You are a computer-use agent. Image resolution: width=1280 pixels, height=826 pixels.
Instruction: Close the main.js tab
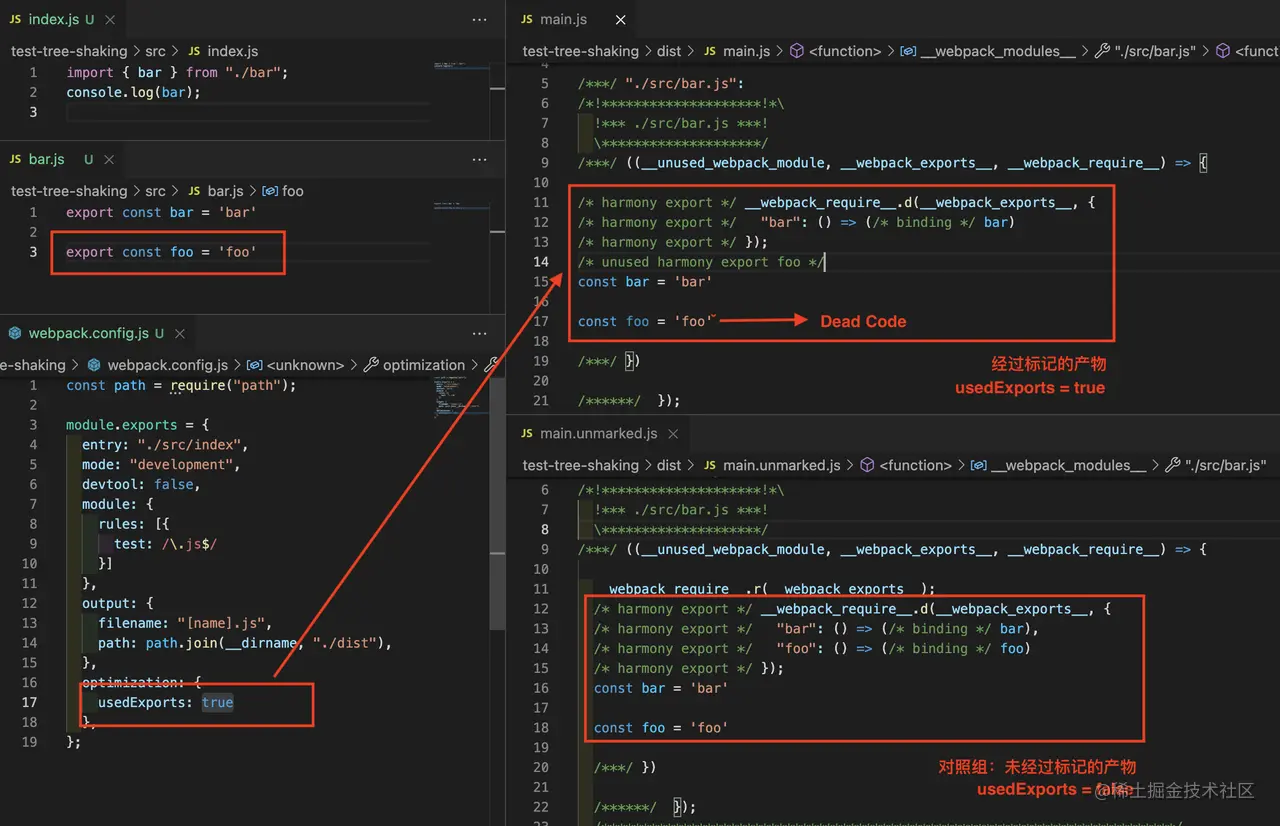click(x=621, y=20)
